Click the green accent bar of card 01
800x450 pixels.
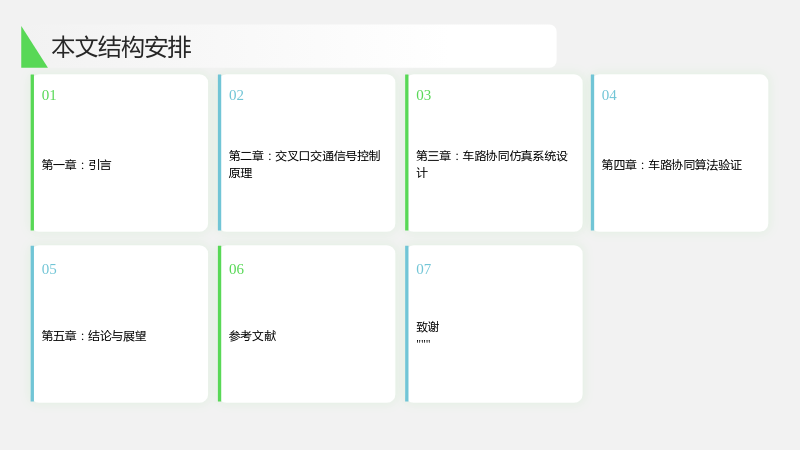click(x=32, y=153)
